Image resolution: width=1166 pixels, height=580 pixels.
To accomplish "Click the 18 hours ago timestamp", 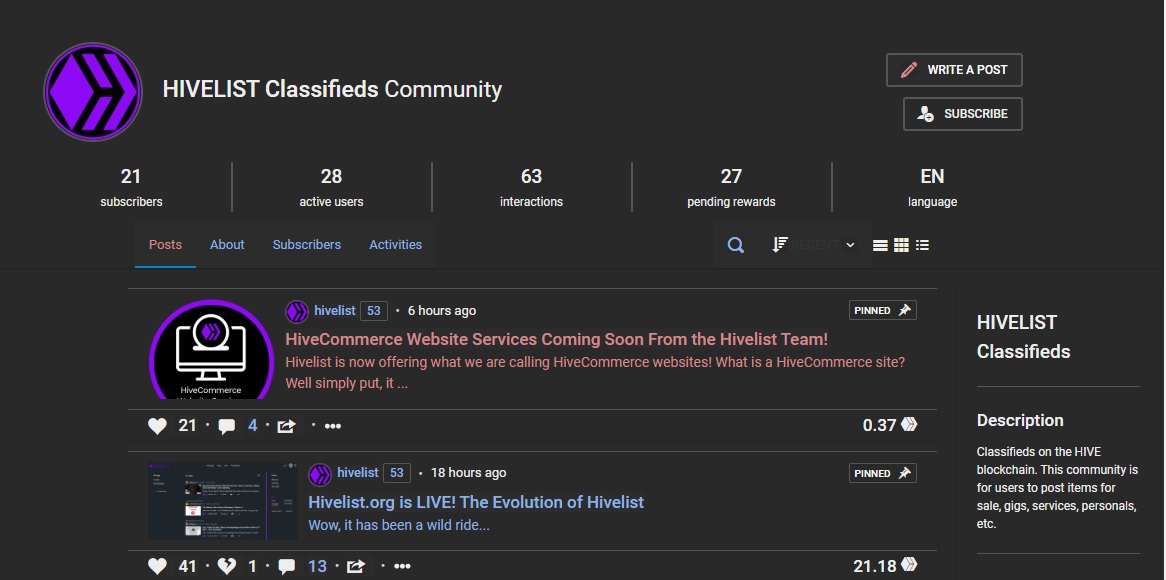I will tap(468, 473).
